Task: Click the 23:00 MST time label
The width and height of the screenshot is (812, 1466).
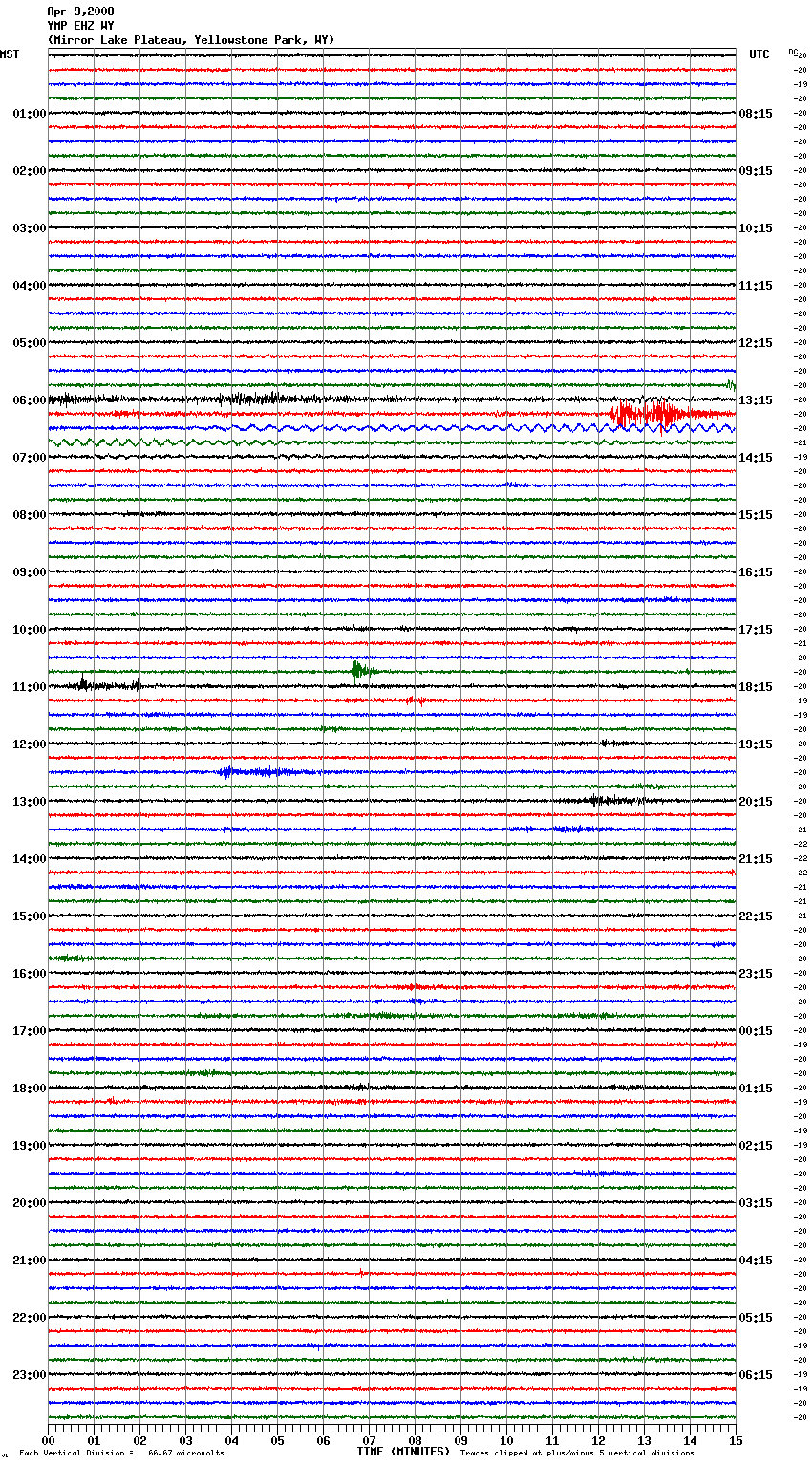Action: coord(30,1375)
